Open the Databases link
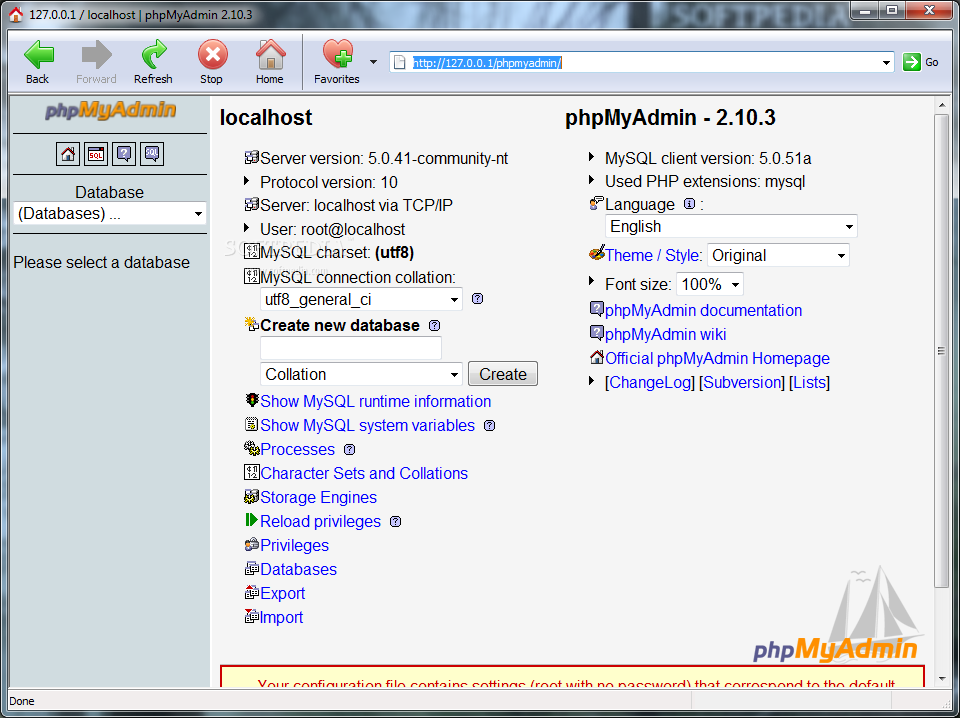 click(299, 569)
